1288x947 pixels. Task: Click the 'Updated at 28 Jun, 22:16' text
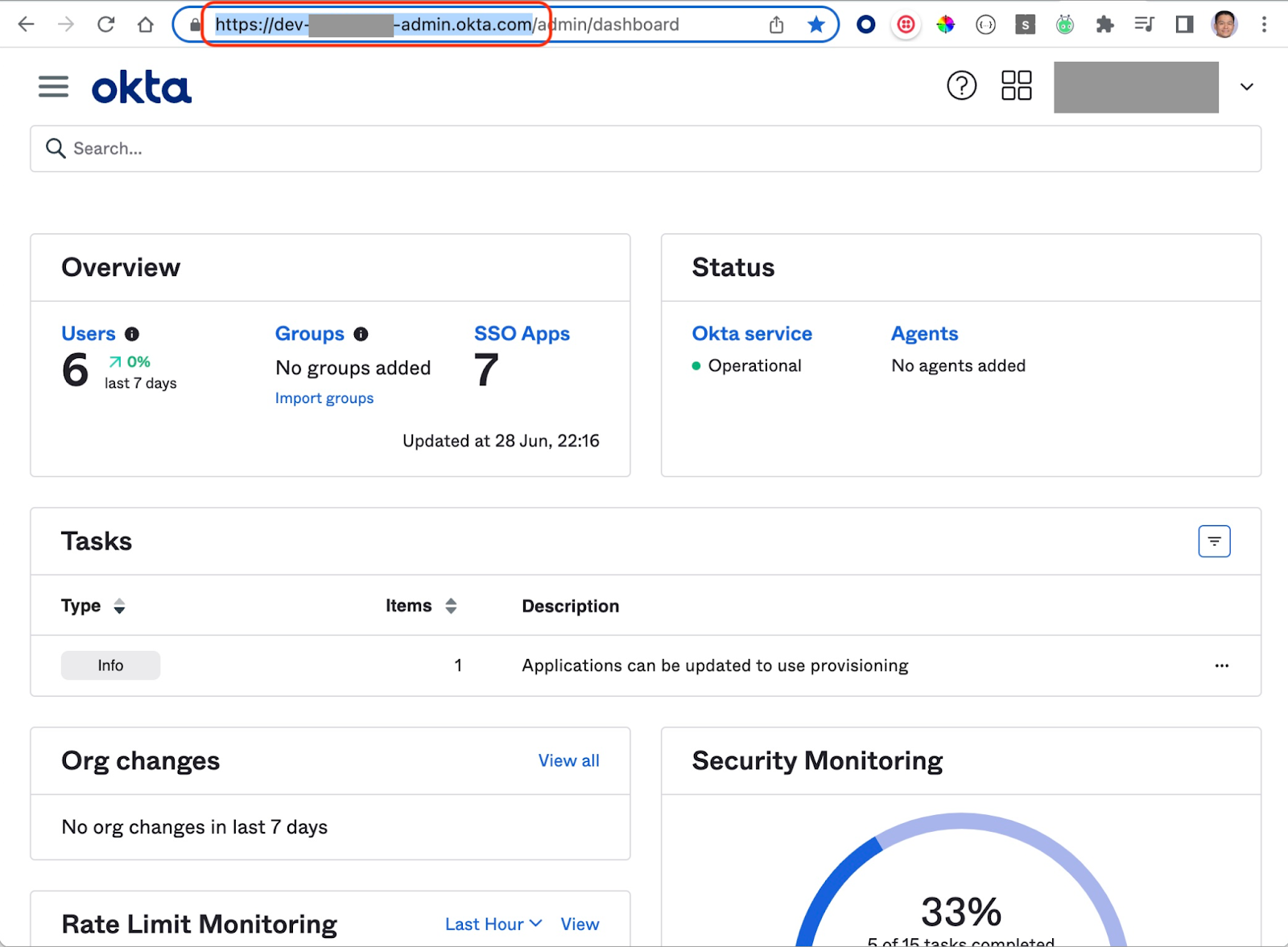click(x=501, y=441)
